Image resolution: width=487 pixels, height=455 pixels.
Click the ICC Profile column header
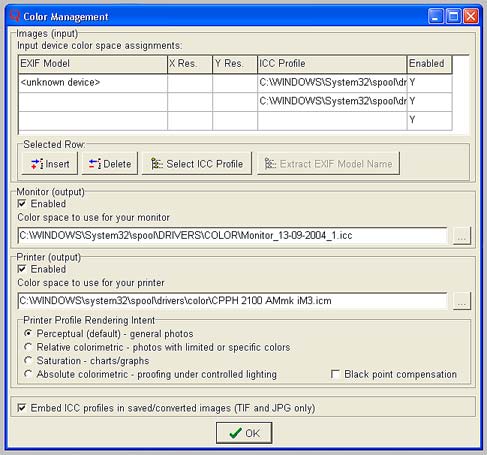[x=332, y=64]
